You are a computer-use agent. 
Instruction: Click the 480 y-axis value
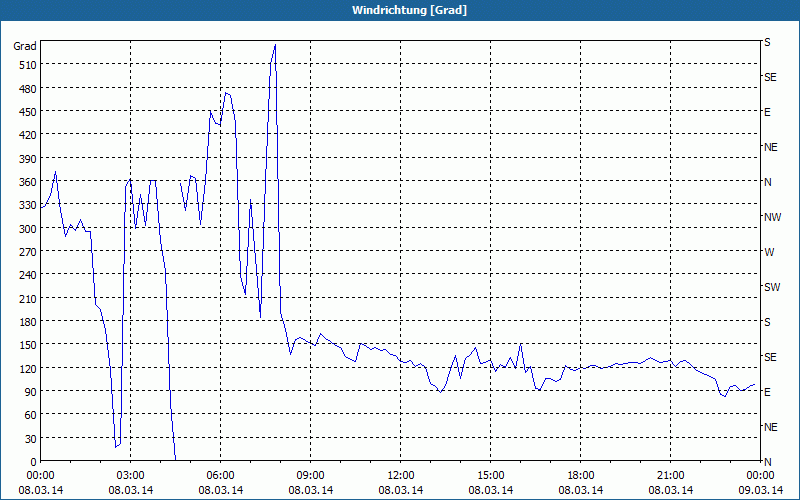(27, 88)
